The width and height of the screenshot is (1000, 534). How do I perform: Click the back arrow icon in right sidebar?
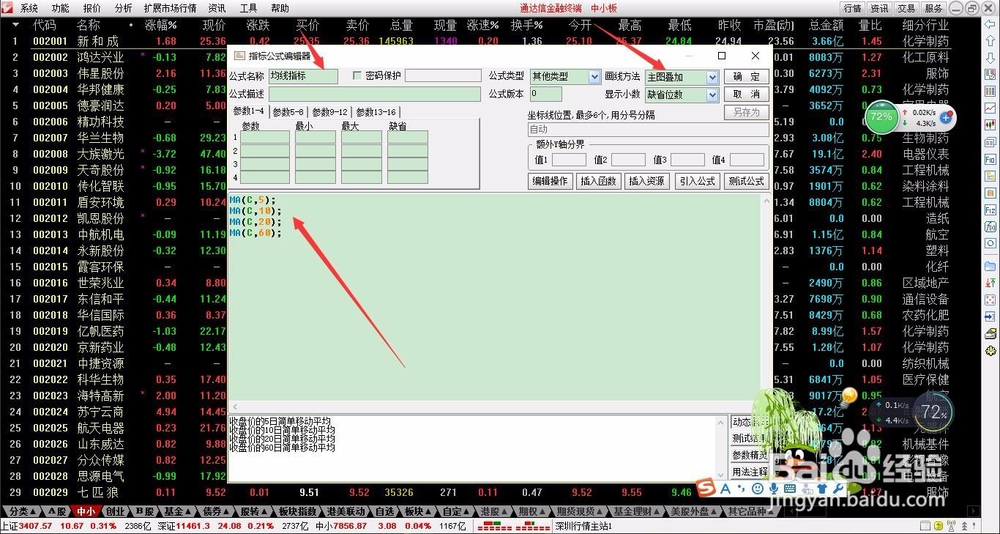point(990,26)
